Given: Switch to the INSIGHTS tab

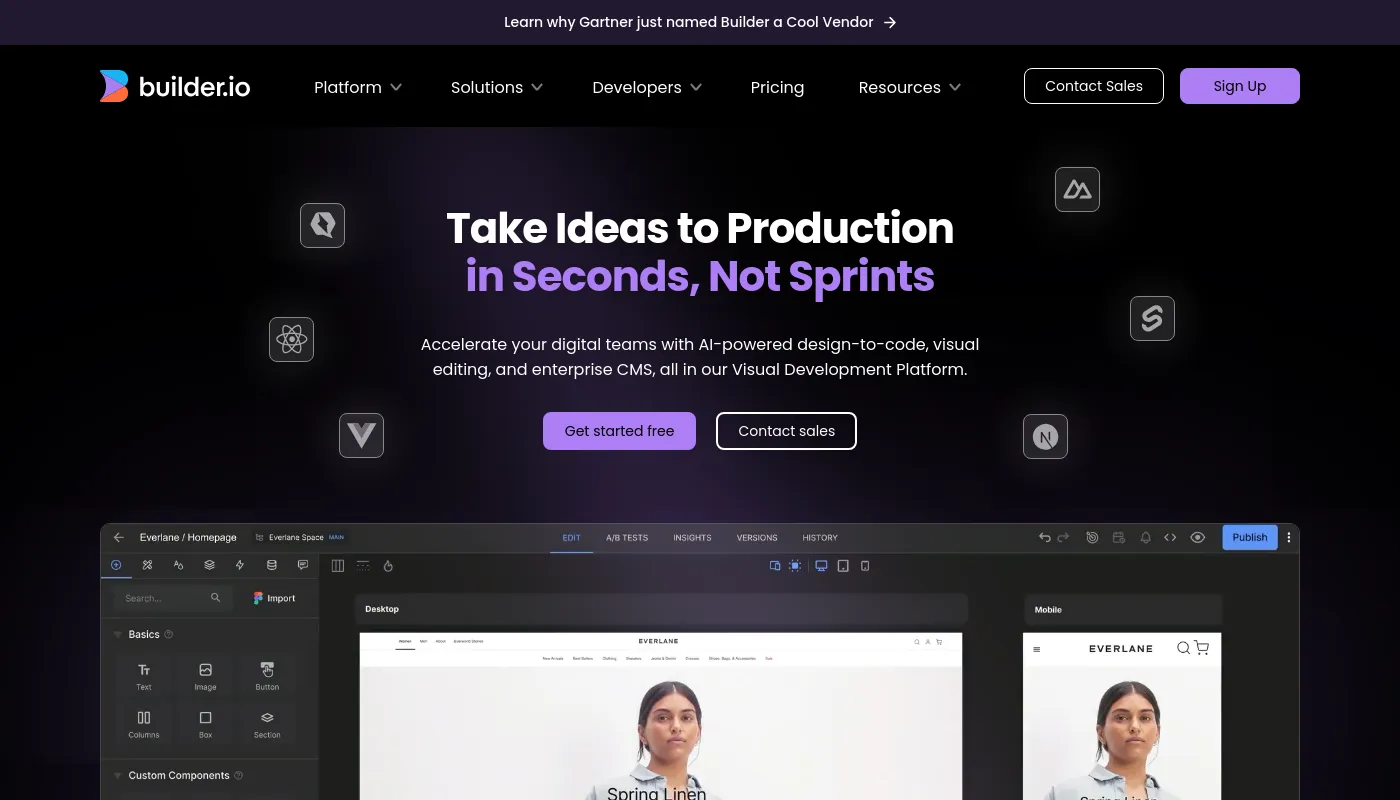Looking at the screenshot, I should point(692,538).
